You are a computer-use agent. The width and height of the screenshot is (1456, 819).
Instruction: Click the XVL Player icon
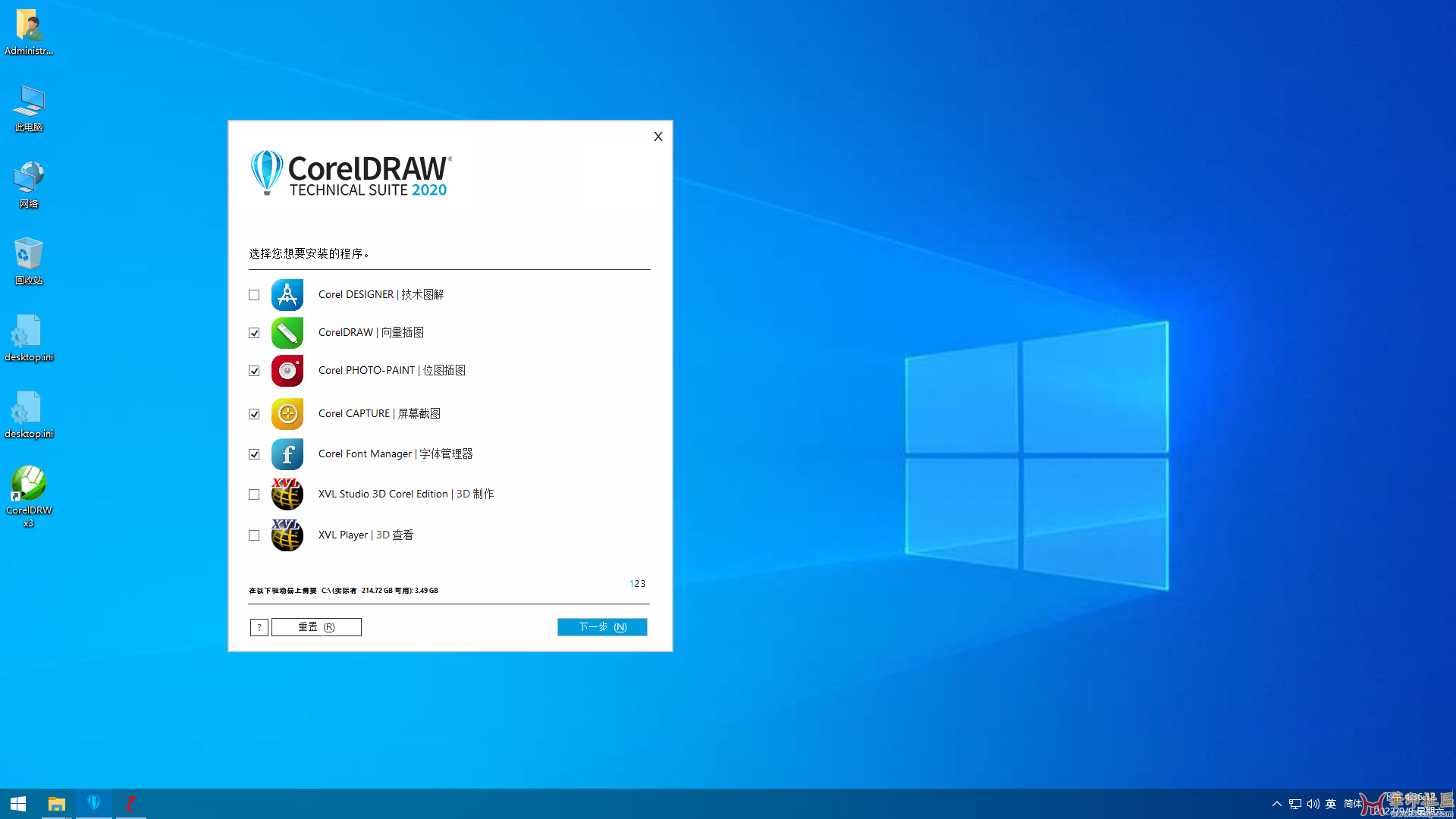(x=287, y=535)
